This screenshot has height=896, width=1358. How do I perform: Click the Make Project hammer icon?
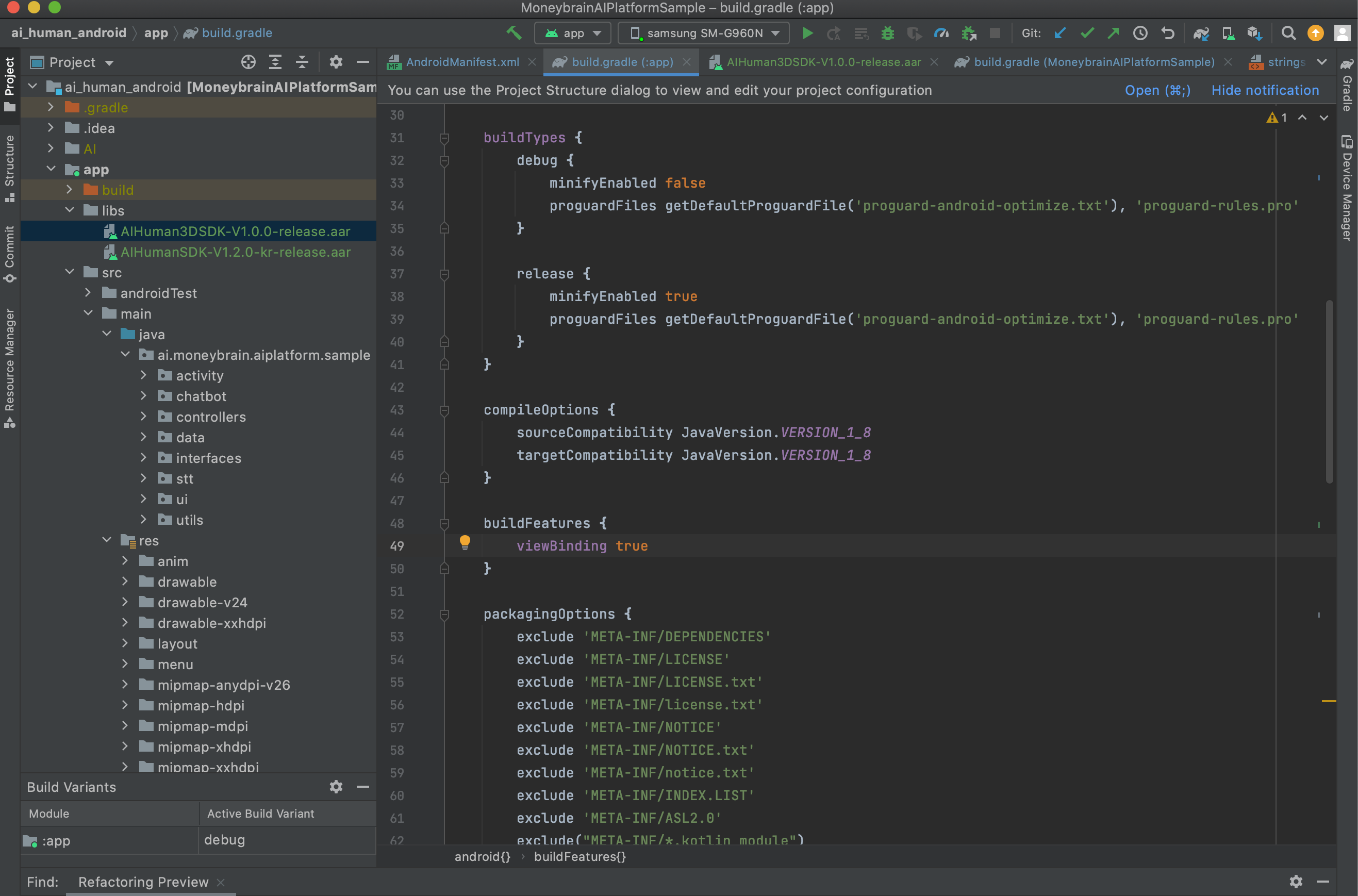coord(514,33)
